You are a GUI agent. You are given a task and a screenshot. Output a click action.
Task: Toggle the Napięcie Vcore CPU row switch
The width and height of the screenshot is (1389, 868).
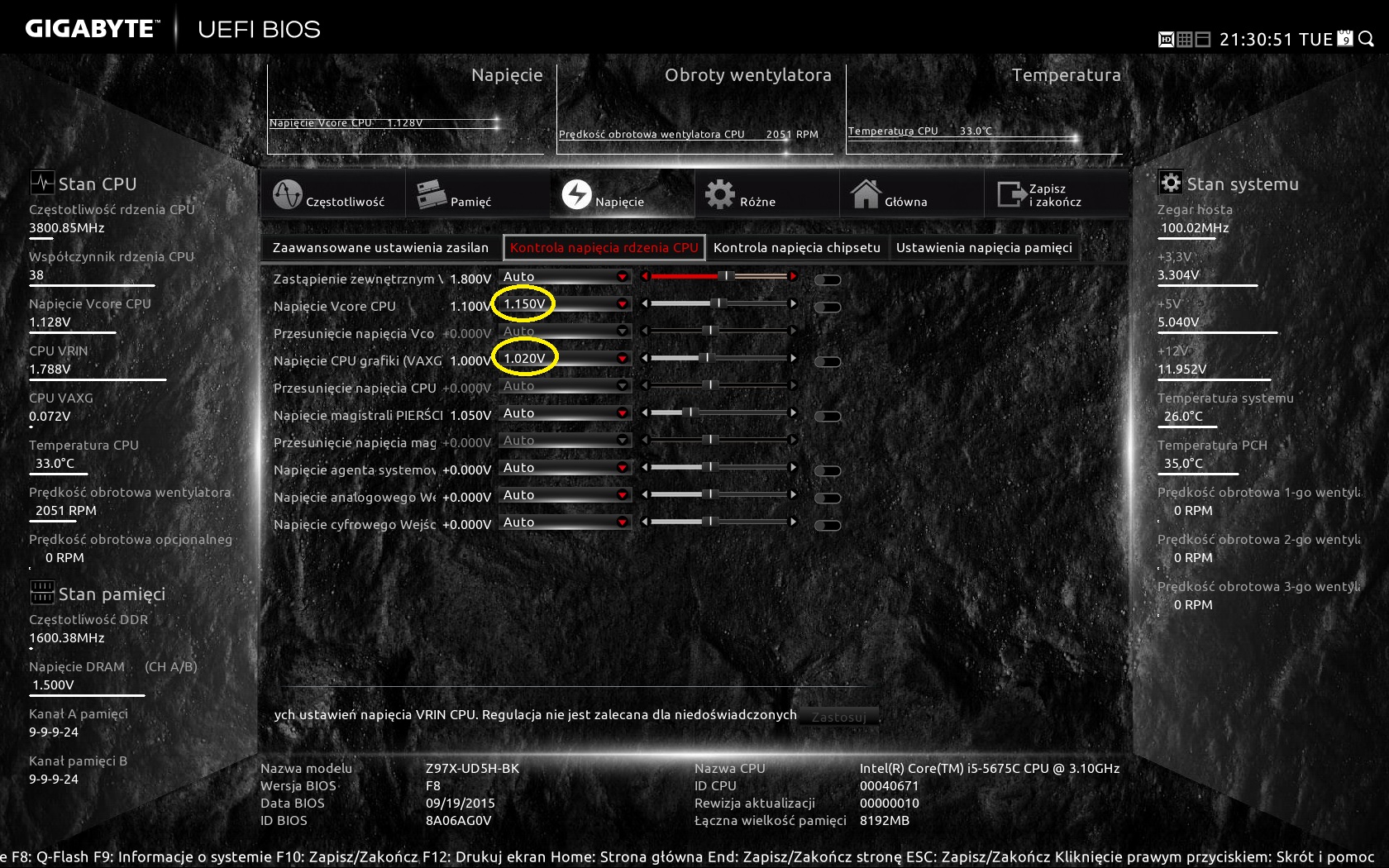(x=828, y=308)
